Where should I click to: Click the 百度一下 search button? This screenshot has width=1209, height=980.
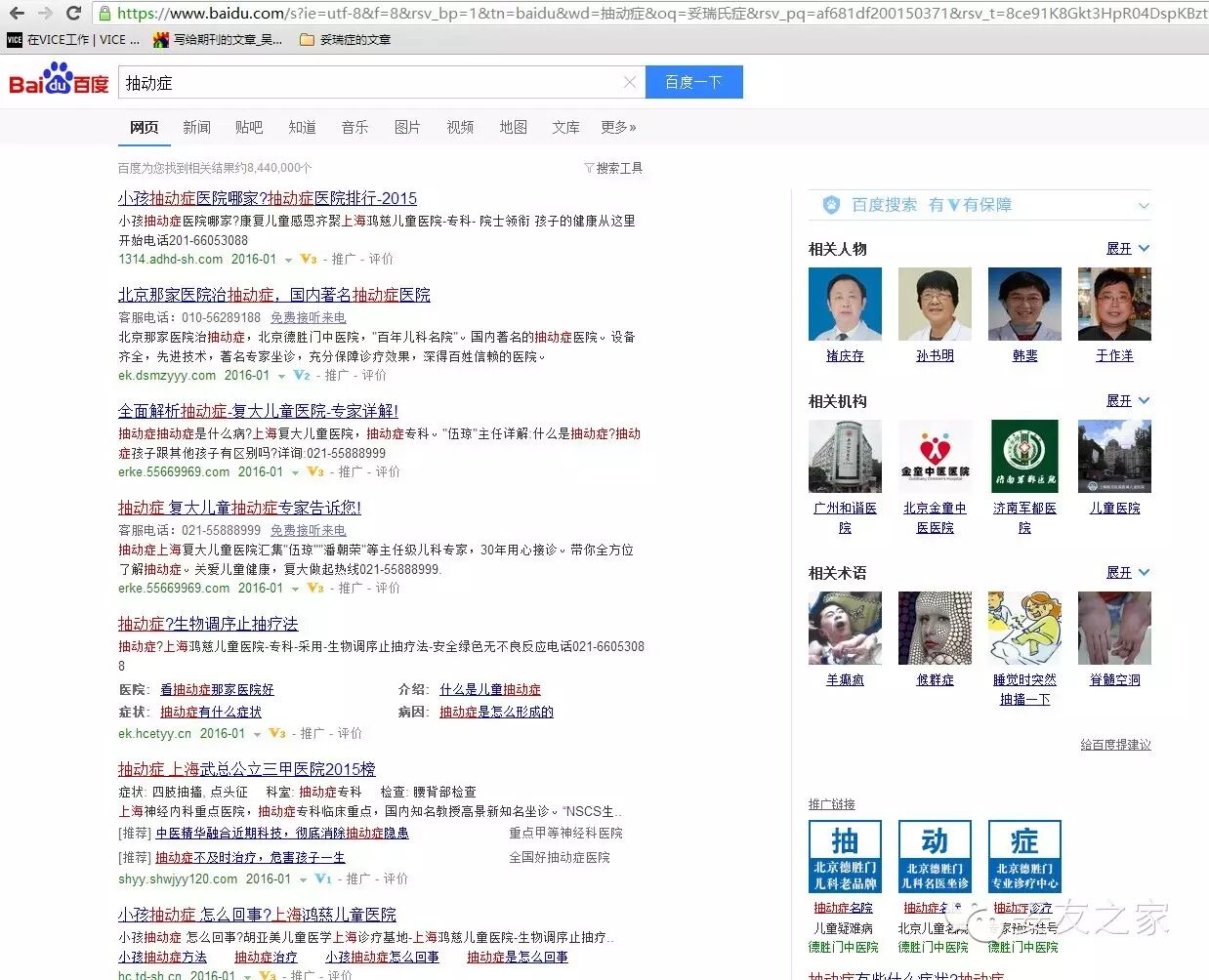click(x=693, y=82)
